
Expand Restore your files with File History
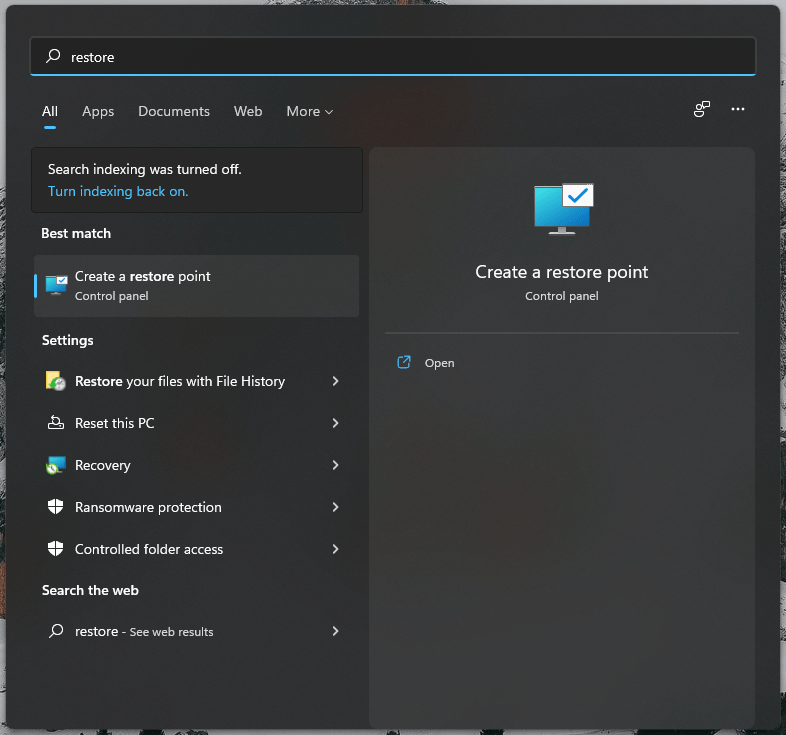coord(335,381)
